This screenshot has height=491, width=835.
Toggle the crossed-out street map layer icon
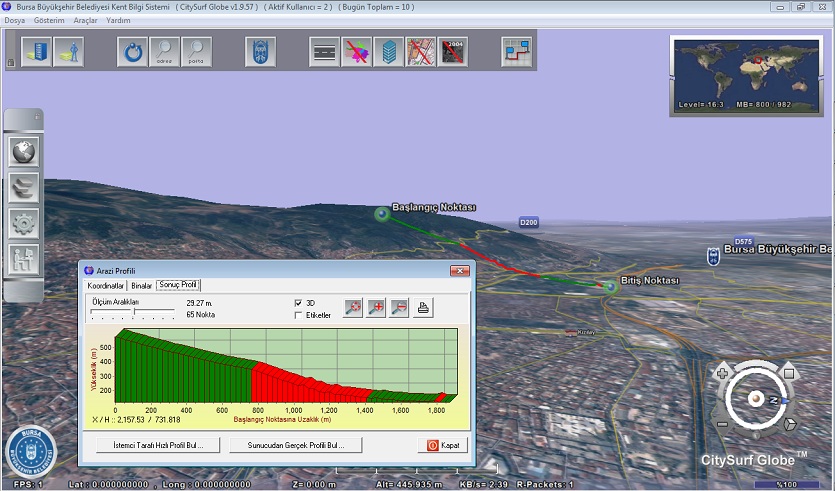pos(421,52)
